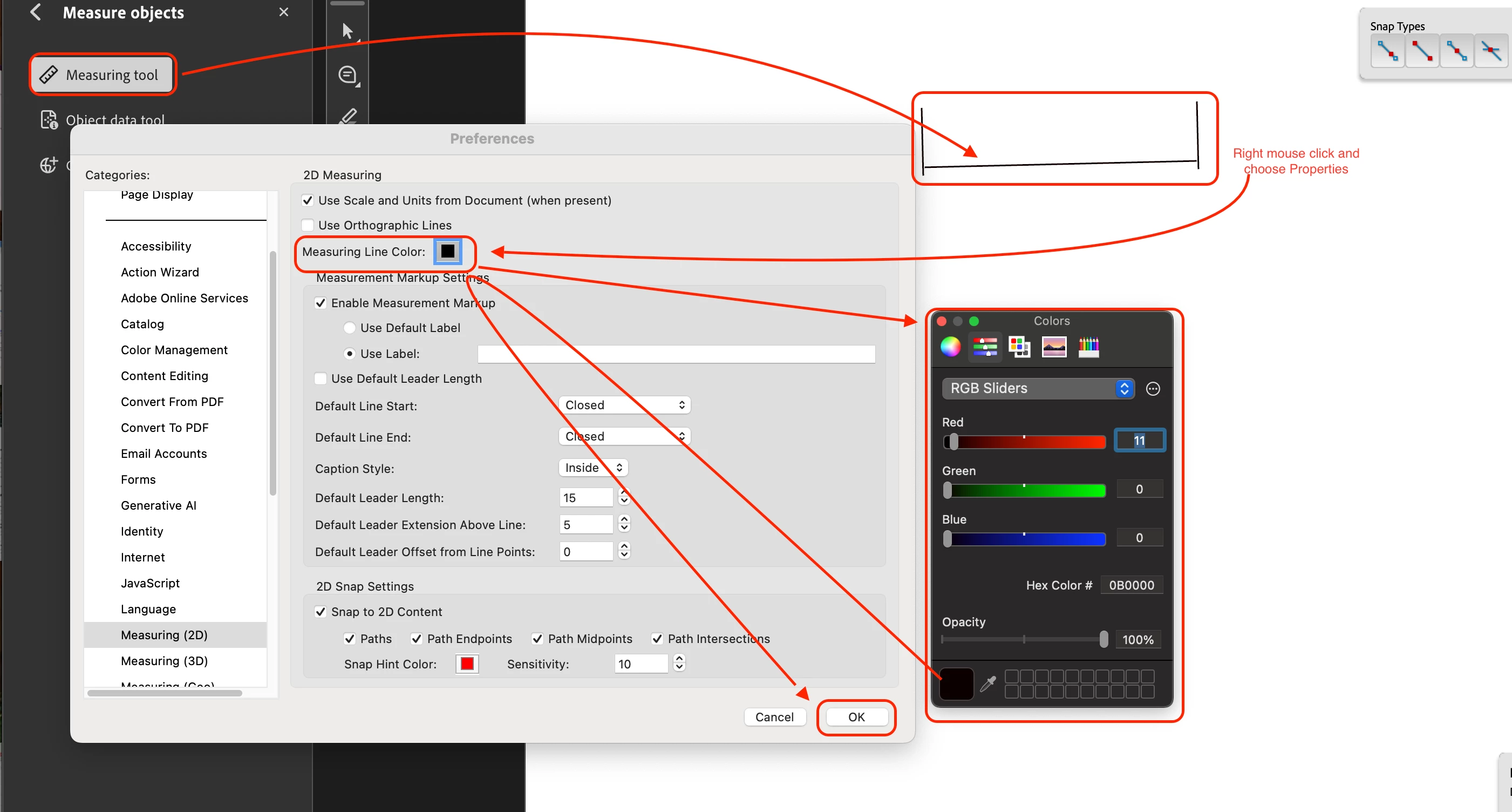
Task: Enable Use Orthographic Lines checkbox
Action: click(308, 226)
